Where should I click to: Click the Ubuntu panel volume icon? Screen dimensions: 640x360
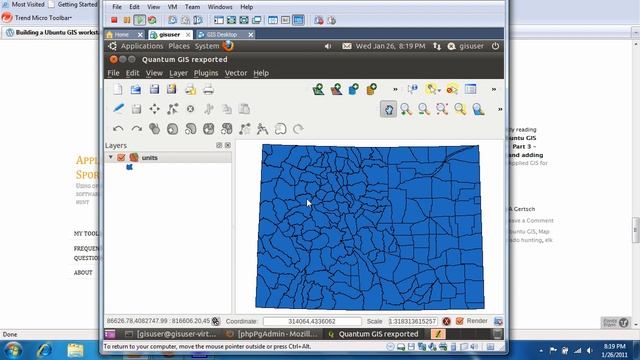328,46
